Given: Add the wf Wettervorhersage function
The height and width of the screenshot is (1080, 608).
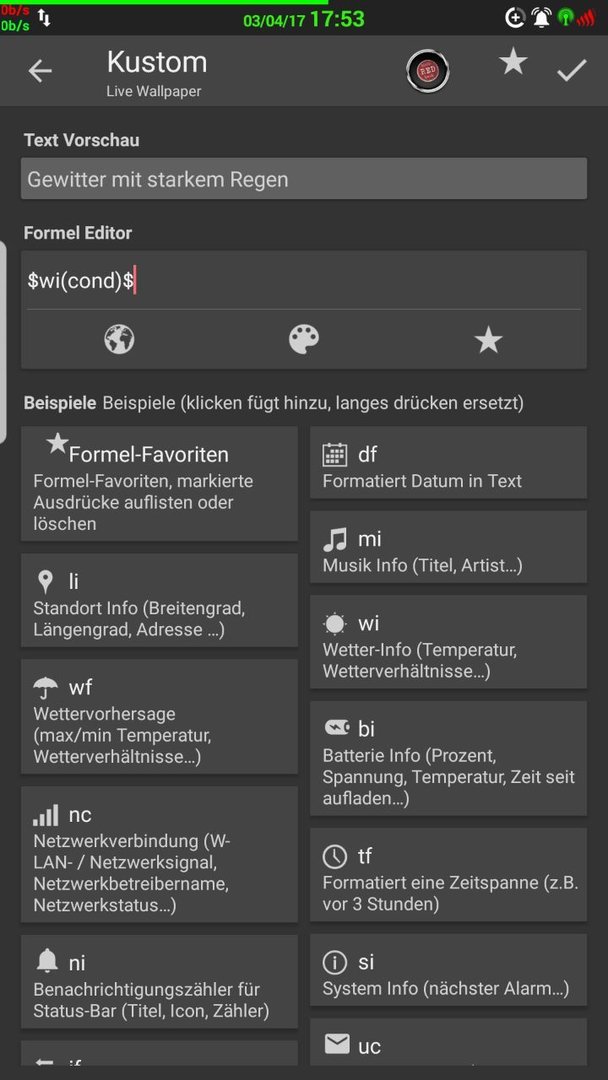Looking at the screenshot, I should [159, 716].
